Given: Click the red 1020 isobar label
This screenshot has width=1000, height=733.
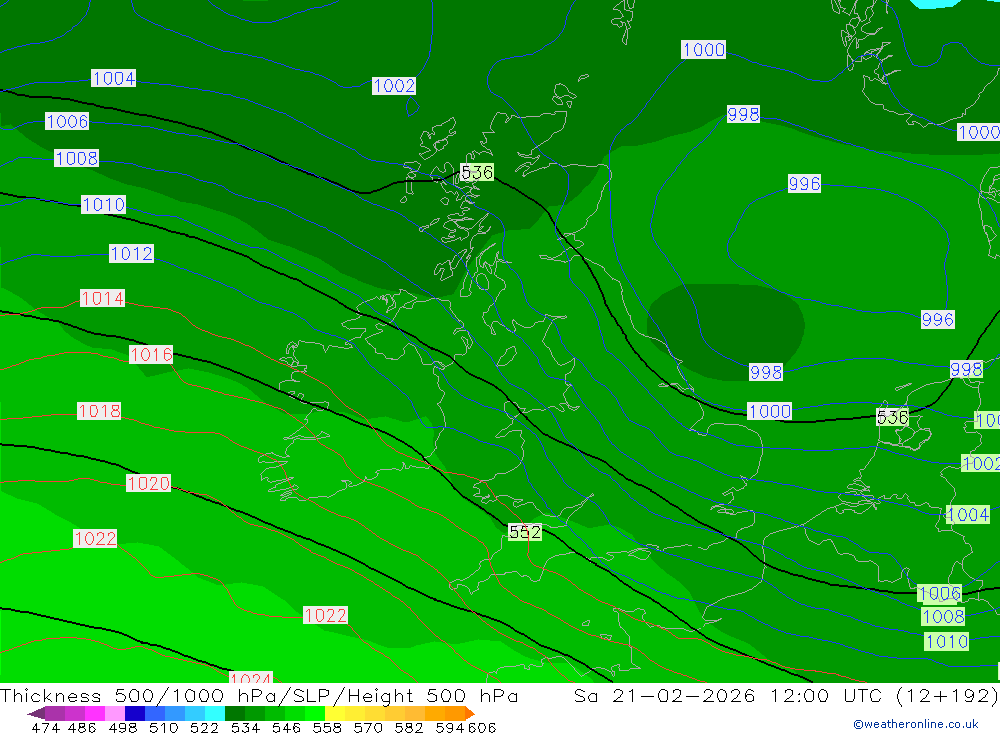Looking at the screenshot, I should [x=149, y=484].
